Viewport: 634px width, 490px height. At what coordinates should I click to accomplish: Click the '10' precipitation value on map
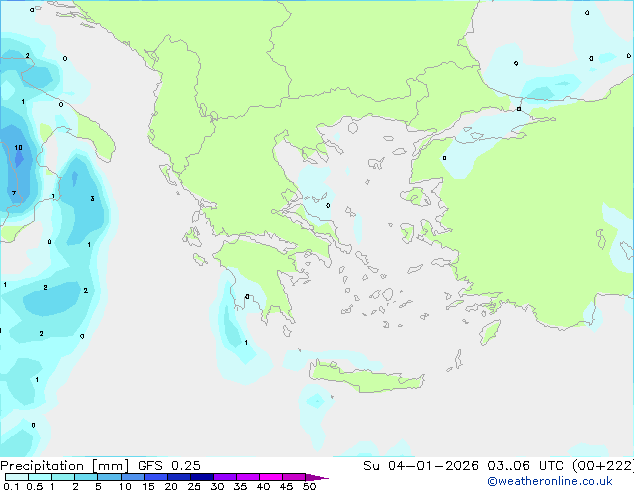click(x=19, y=148)
